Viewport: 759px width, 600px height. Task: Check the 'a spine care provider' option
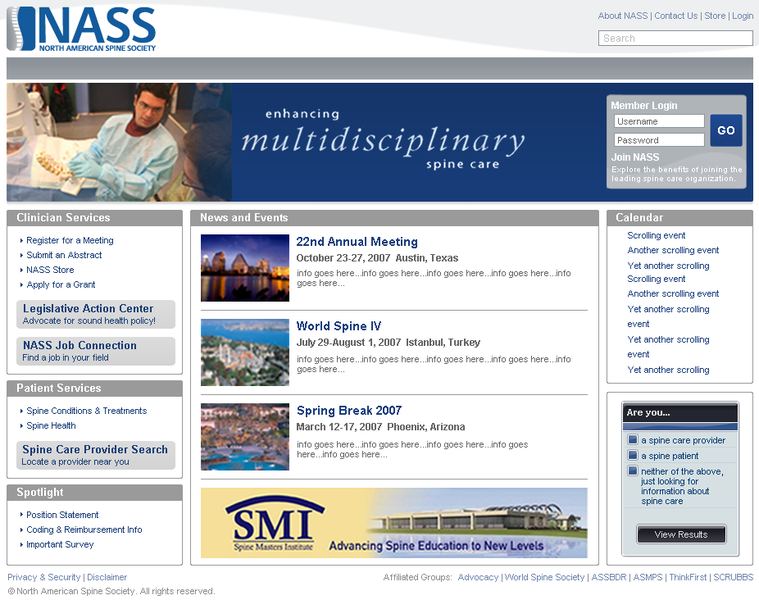(633, 440)
